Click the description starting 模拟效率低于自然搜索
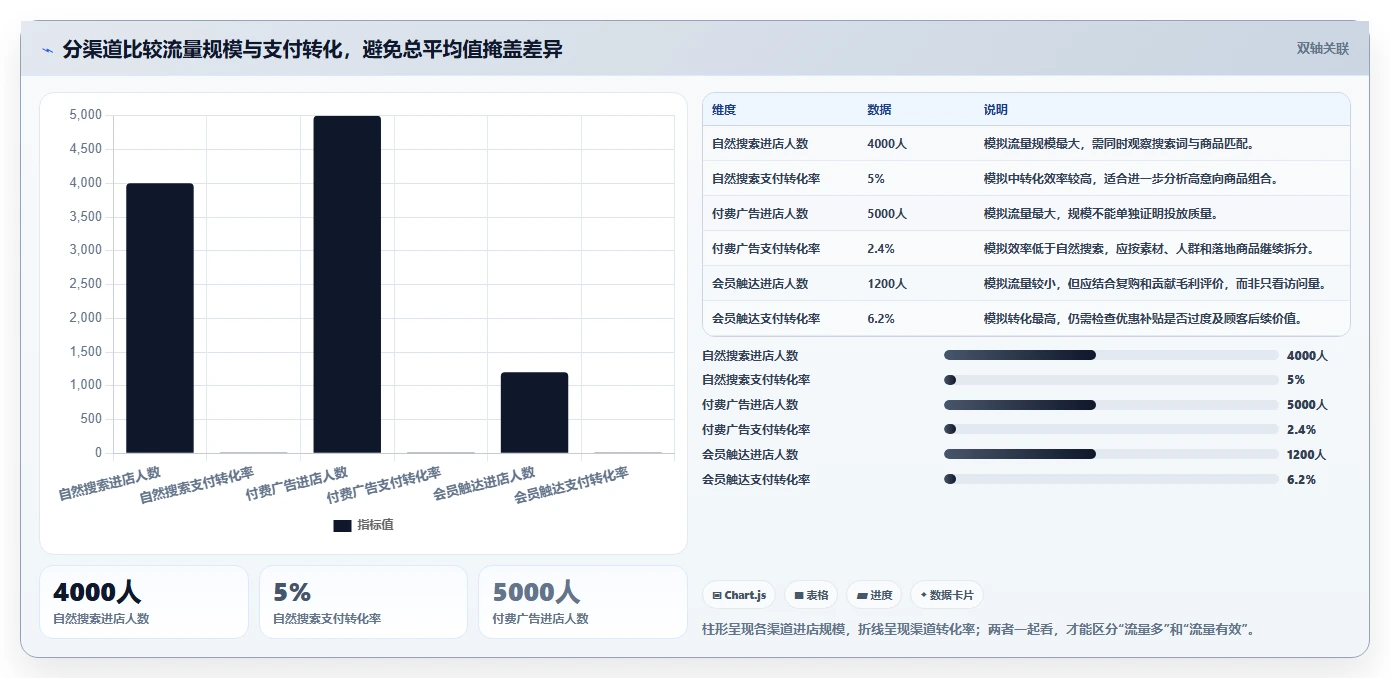 click(x=1149, y=249)
